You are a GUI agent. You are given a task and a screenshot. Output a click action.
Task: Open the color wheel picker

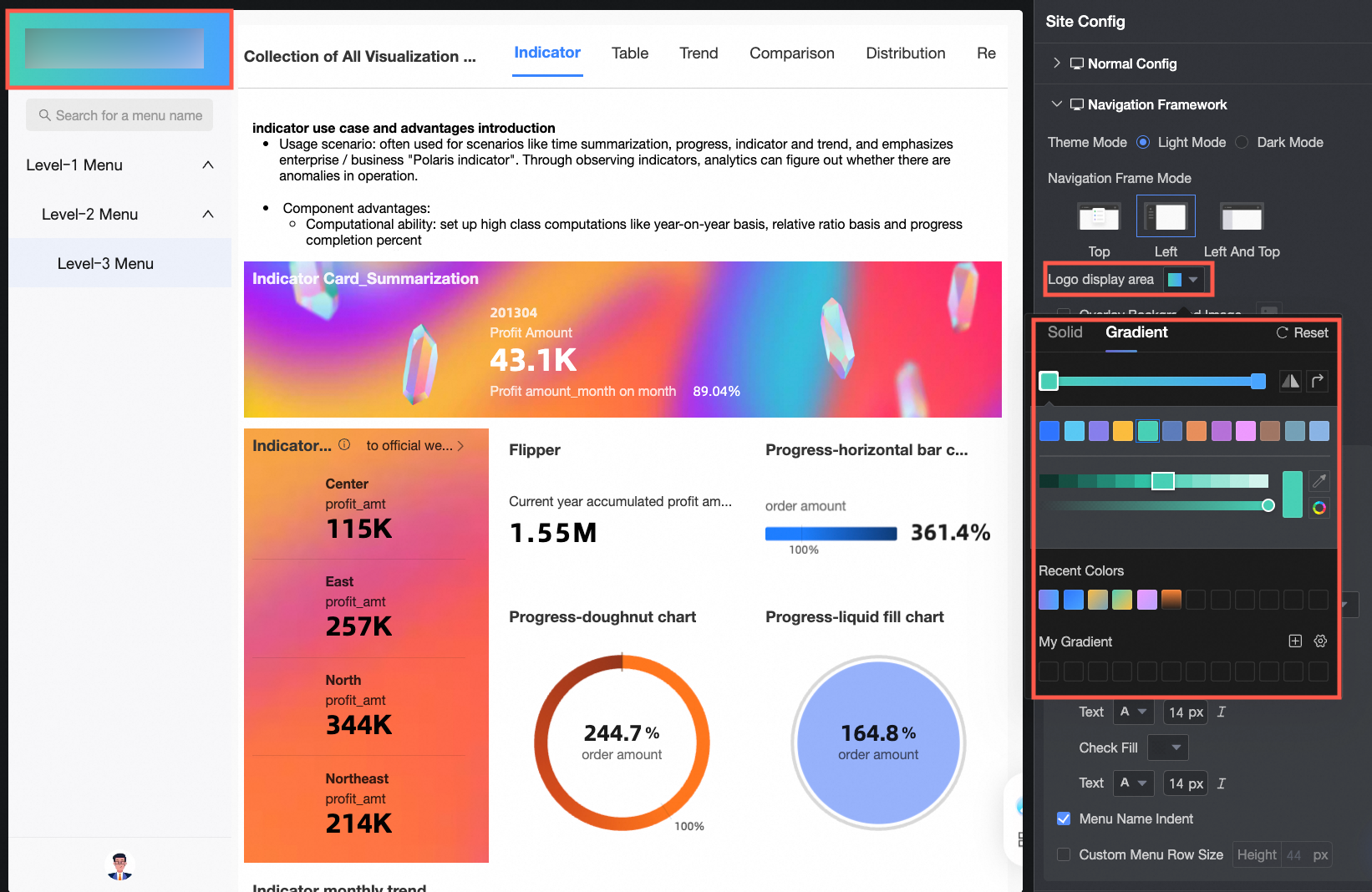[1319, 508]
